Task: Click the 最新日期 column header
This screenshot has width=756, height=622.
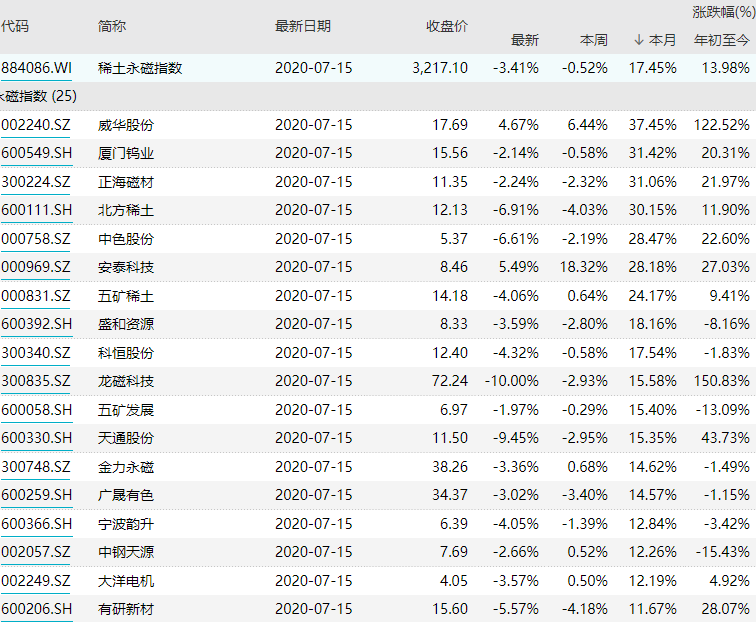Action: [x=302, y=26]
